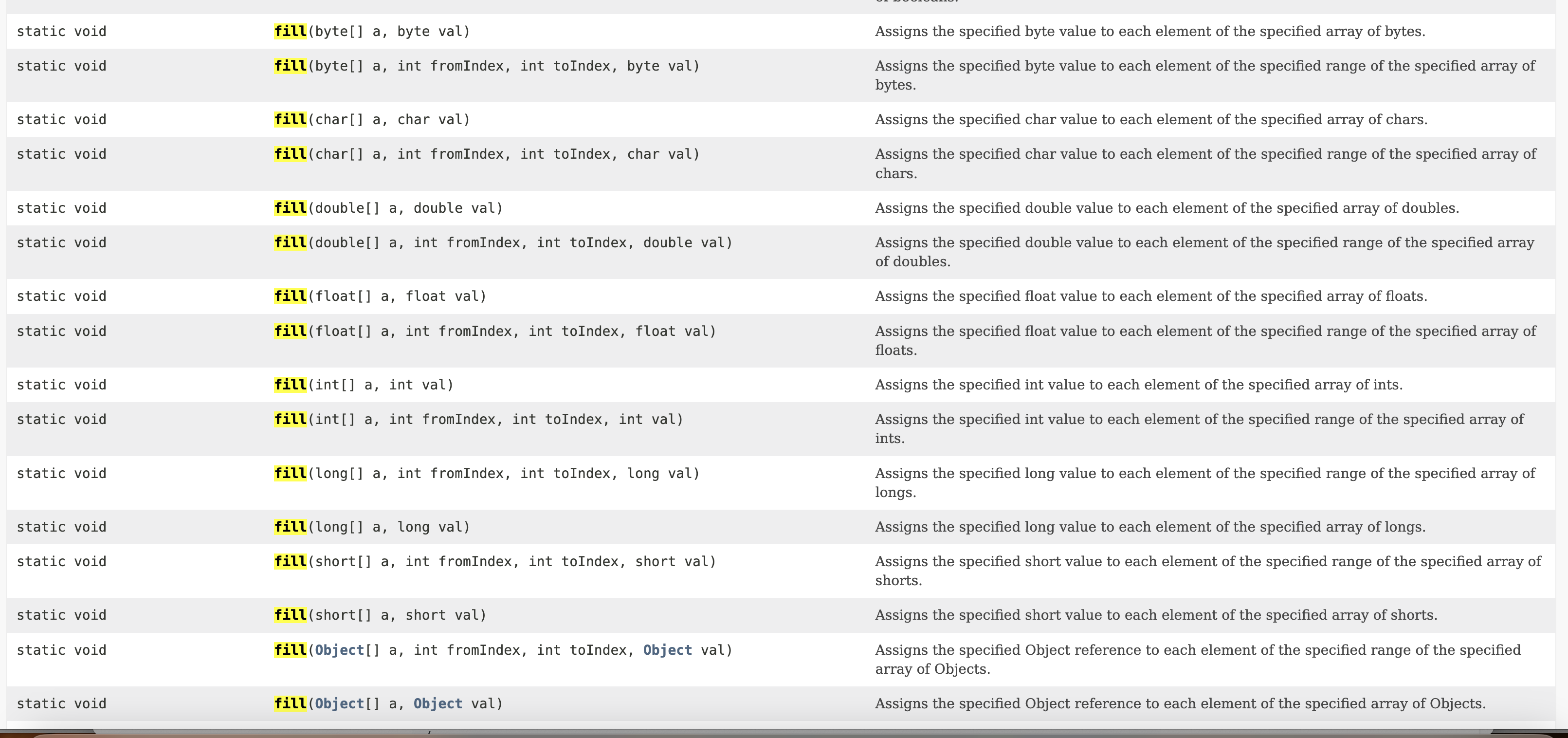Go to fill(float[] a, float val)
1568x738 pixels.
pos(291,296)
